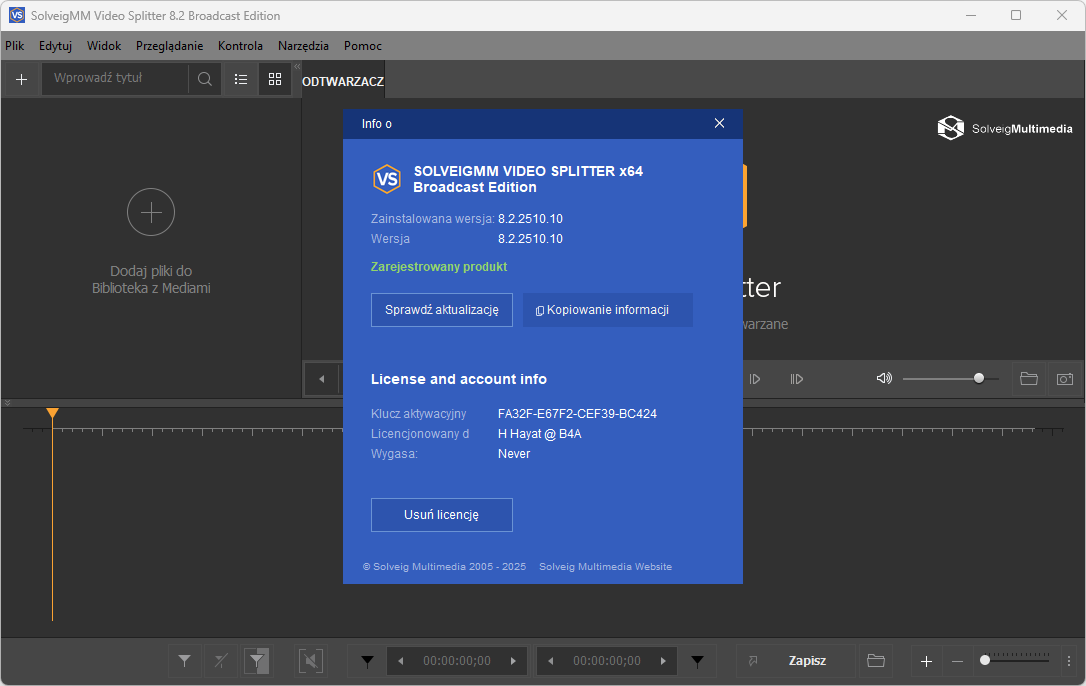Select the ODTWARZACZ tab

click(x=343, y=81)
